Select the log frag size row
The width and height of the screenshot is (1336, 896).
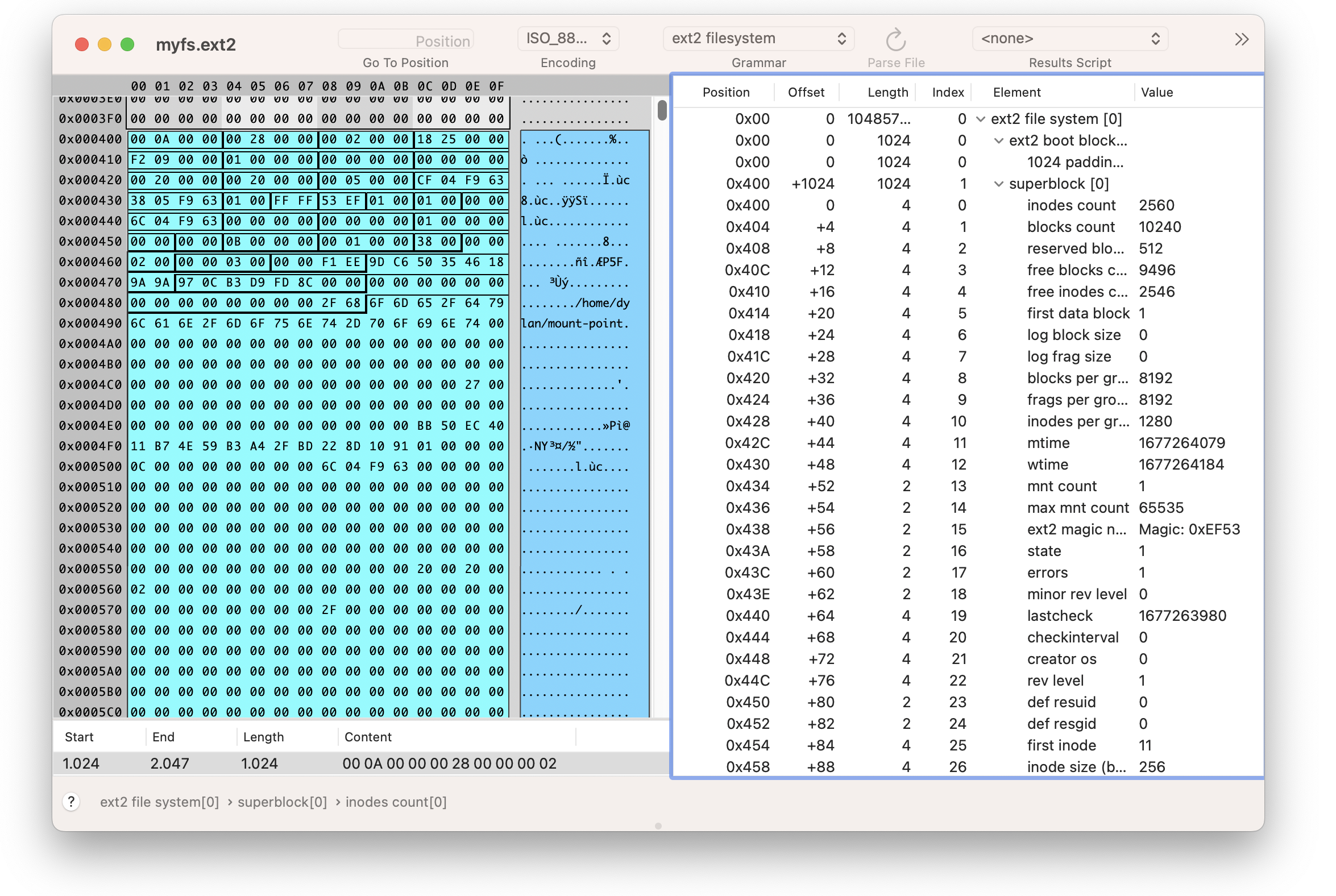(x=968, y=356)
